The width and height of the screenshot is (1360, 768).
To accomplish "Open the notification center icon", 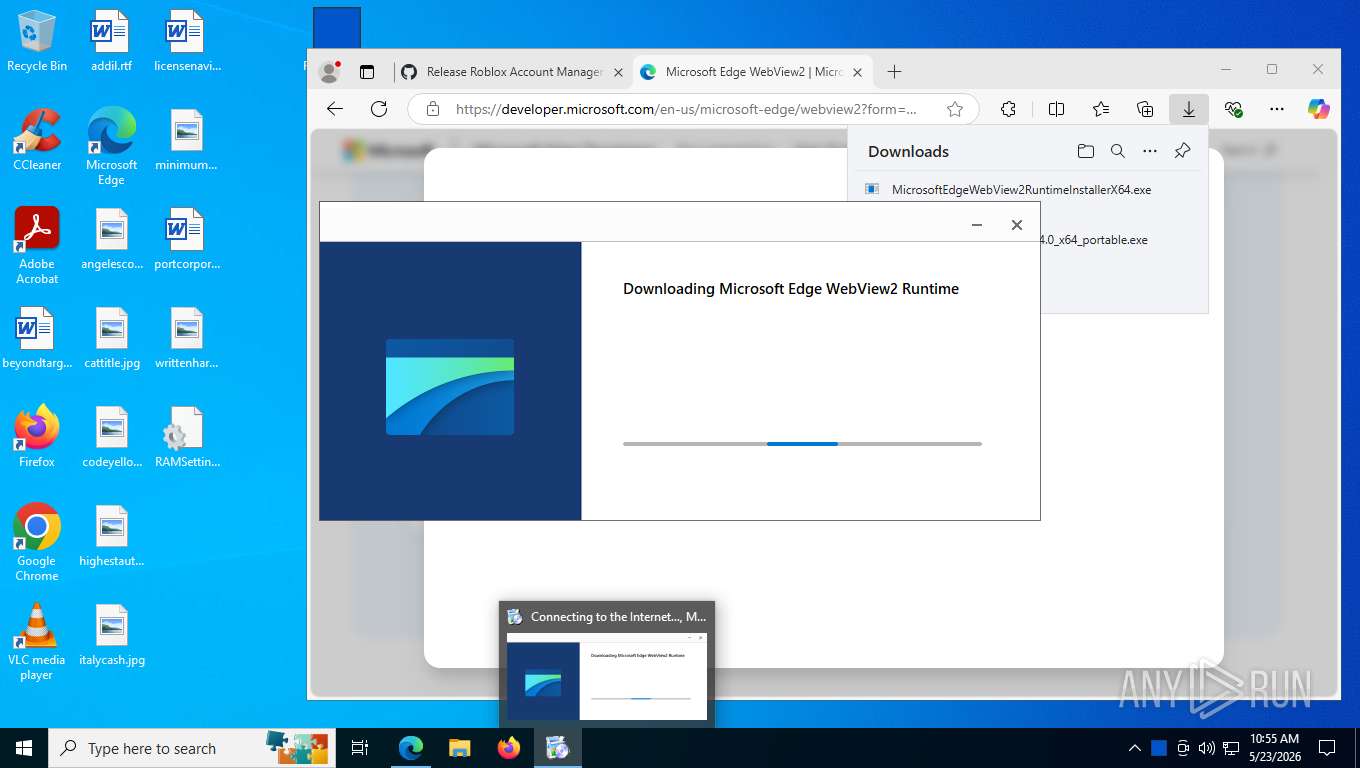I will (x=1327, y=748).
